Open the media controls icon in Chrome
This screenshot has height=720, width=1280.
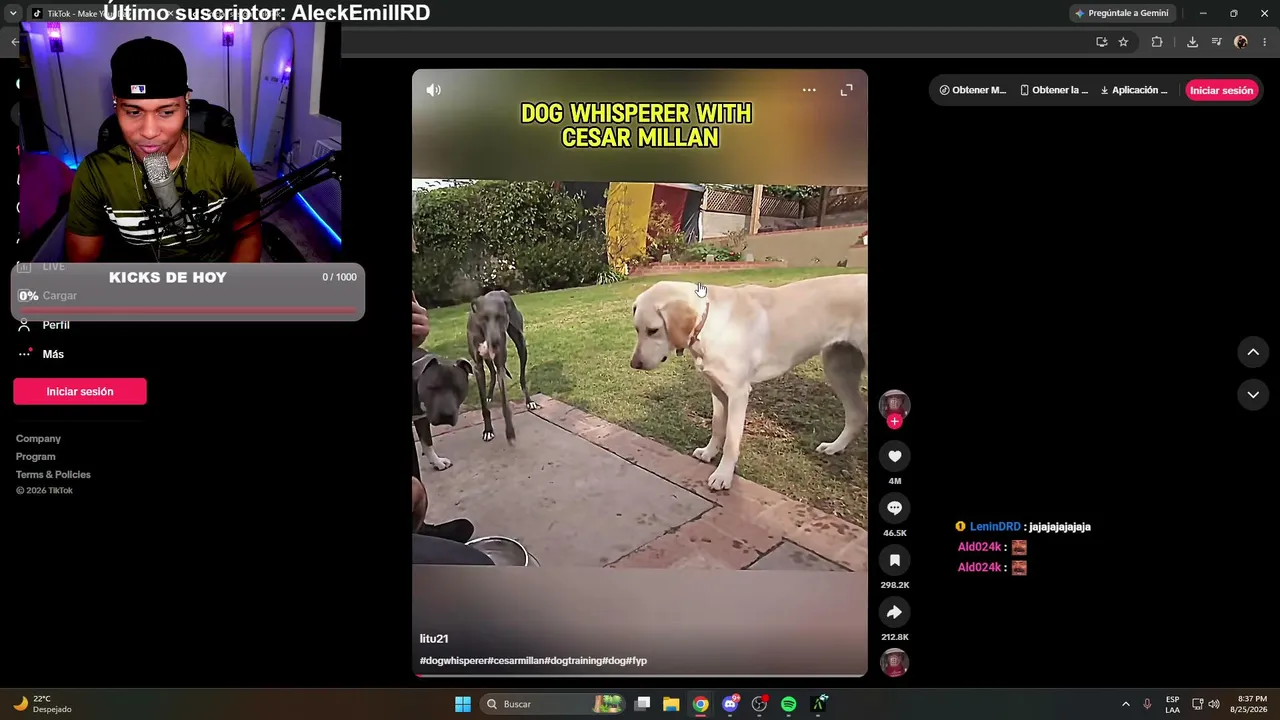click(x=1216, y=42)
